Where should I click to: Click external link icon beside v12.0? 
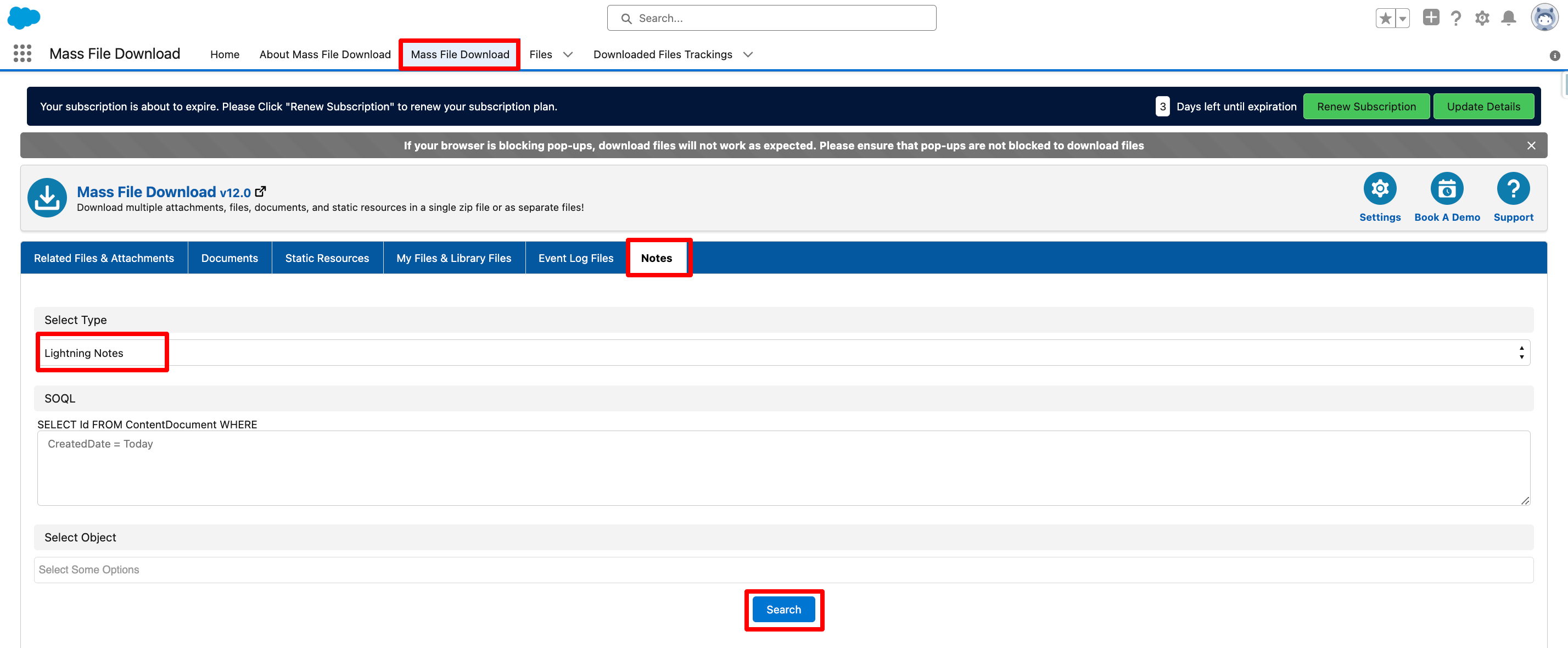(261, 191)
